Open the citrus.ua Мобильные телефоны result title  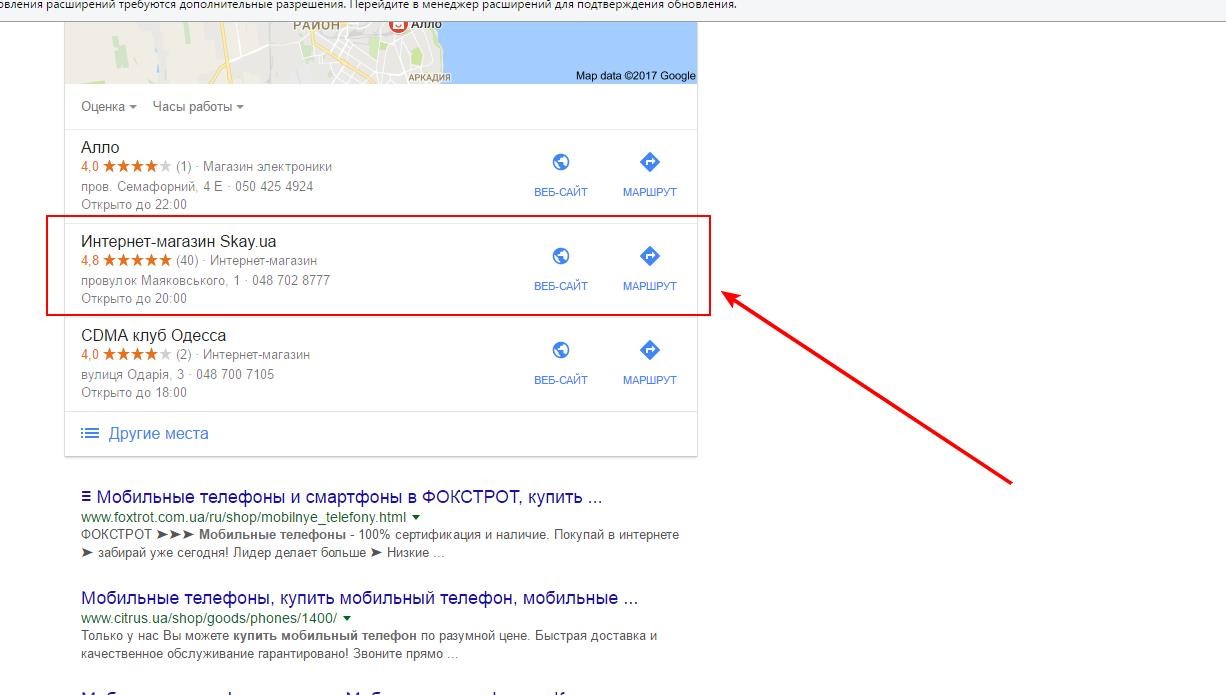[x=359, y=598]
